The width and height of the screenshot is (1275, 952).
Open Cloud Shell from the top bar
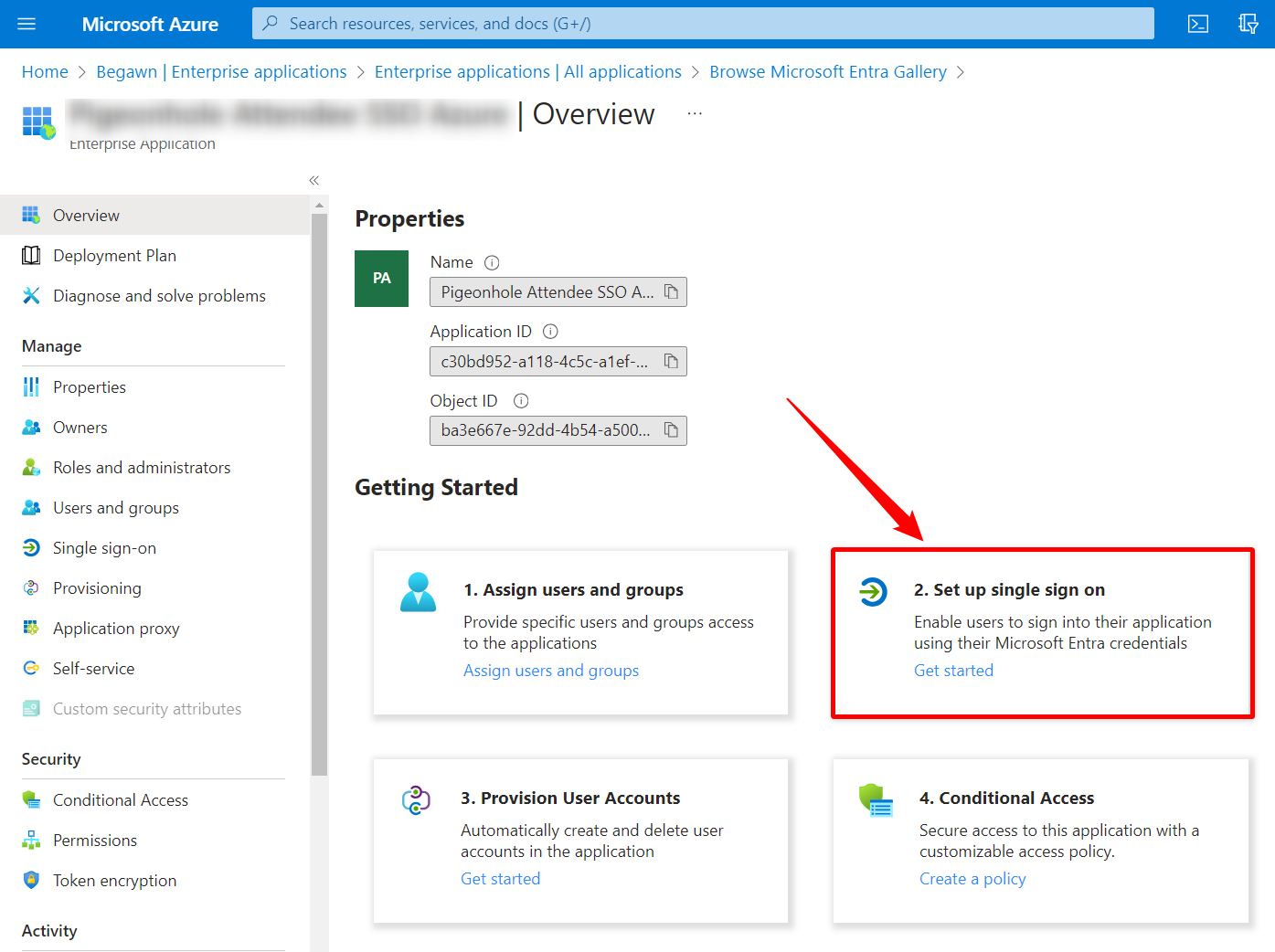[x=1198, y=24]
